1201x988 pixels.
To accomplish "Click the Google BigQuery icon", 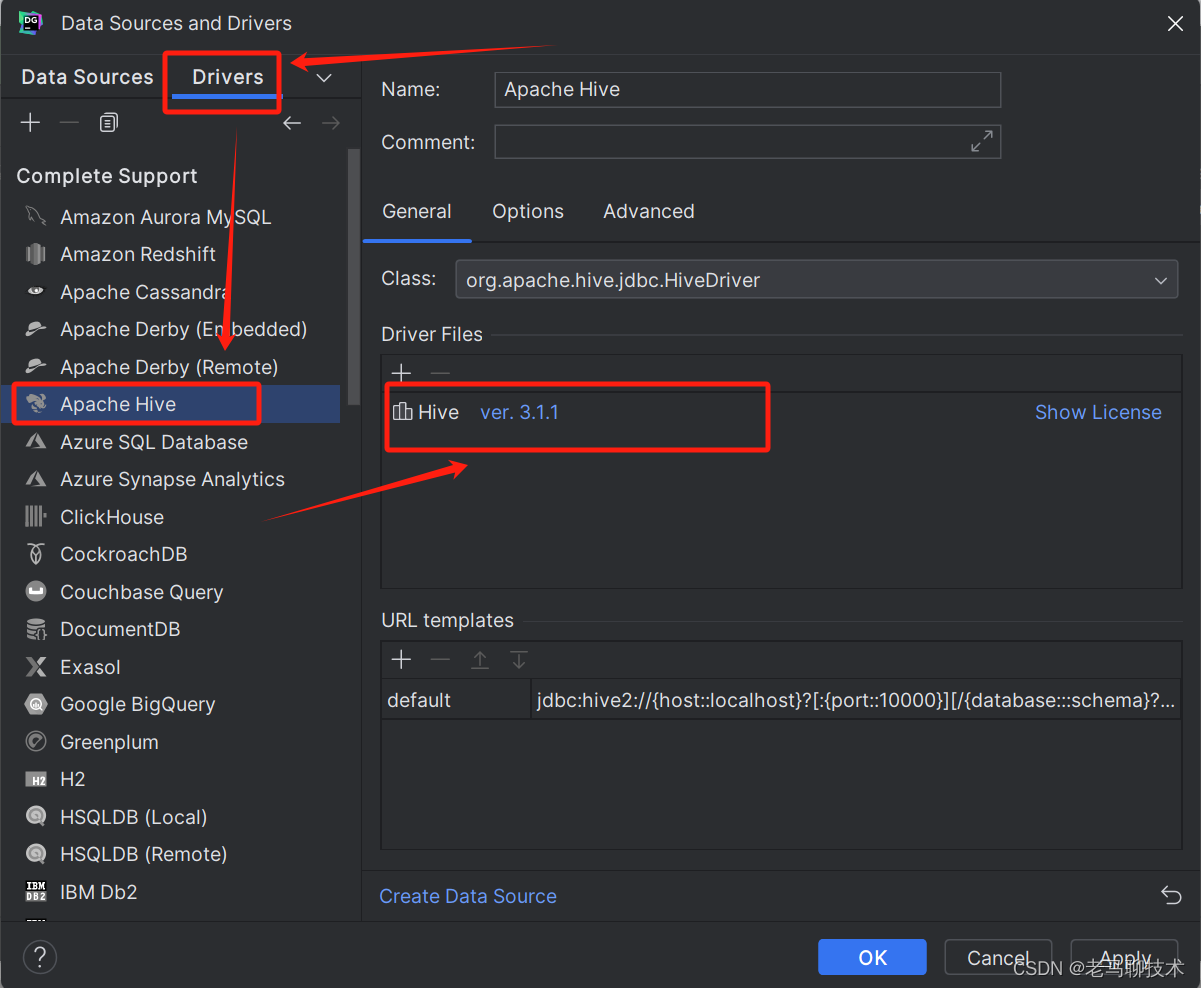I will [36, 704].
